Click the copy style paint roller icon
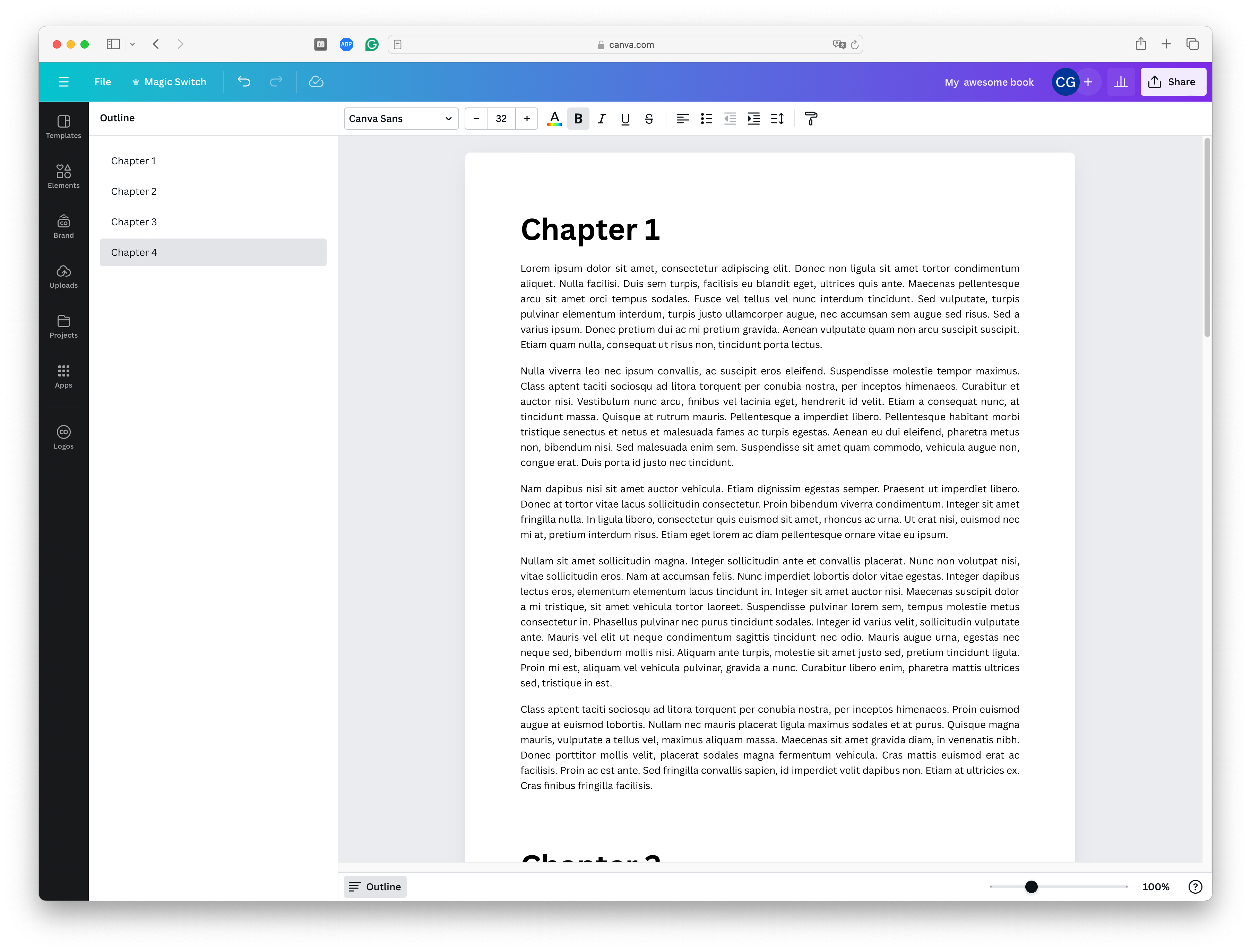 pos(811,119)
